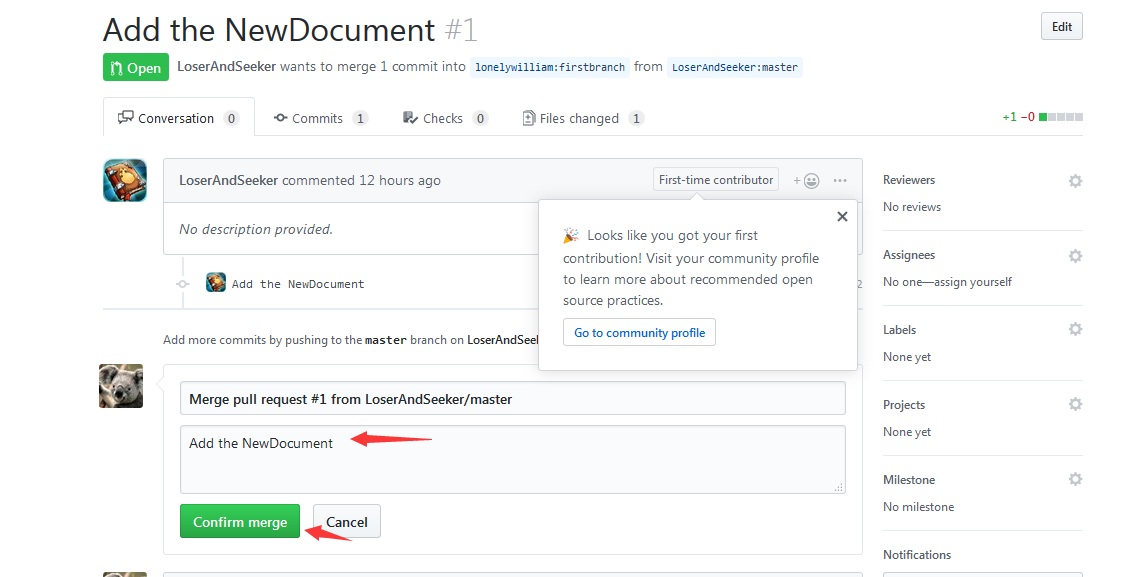Open the Projects gear settings
1141x577 pixels.
coord(1075,404)
